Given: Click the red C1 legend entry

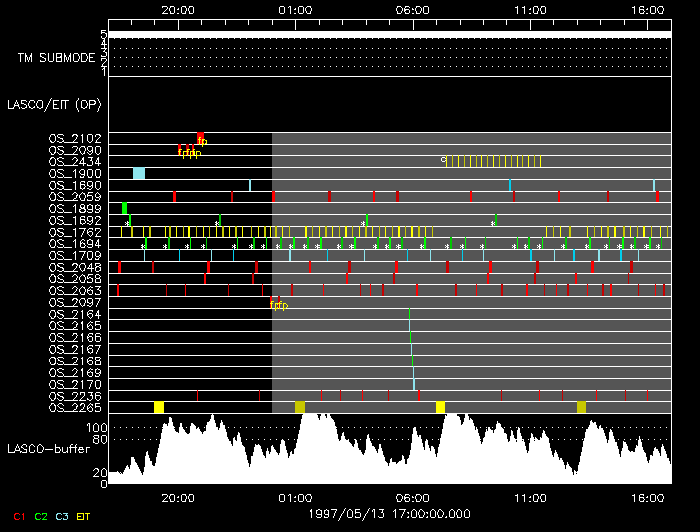Looking at the screenshot, I should (x=18, y=516).
